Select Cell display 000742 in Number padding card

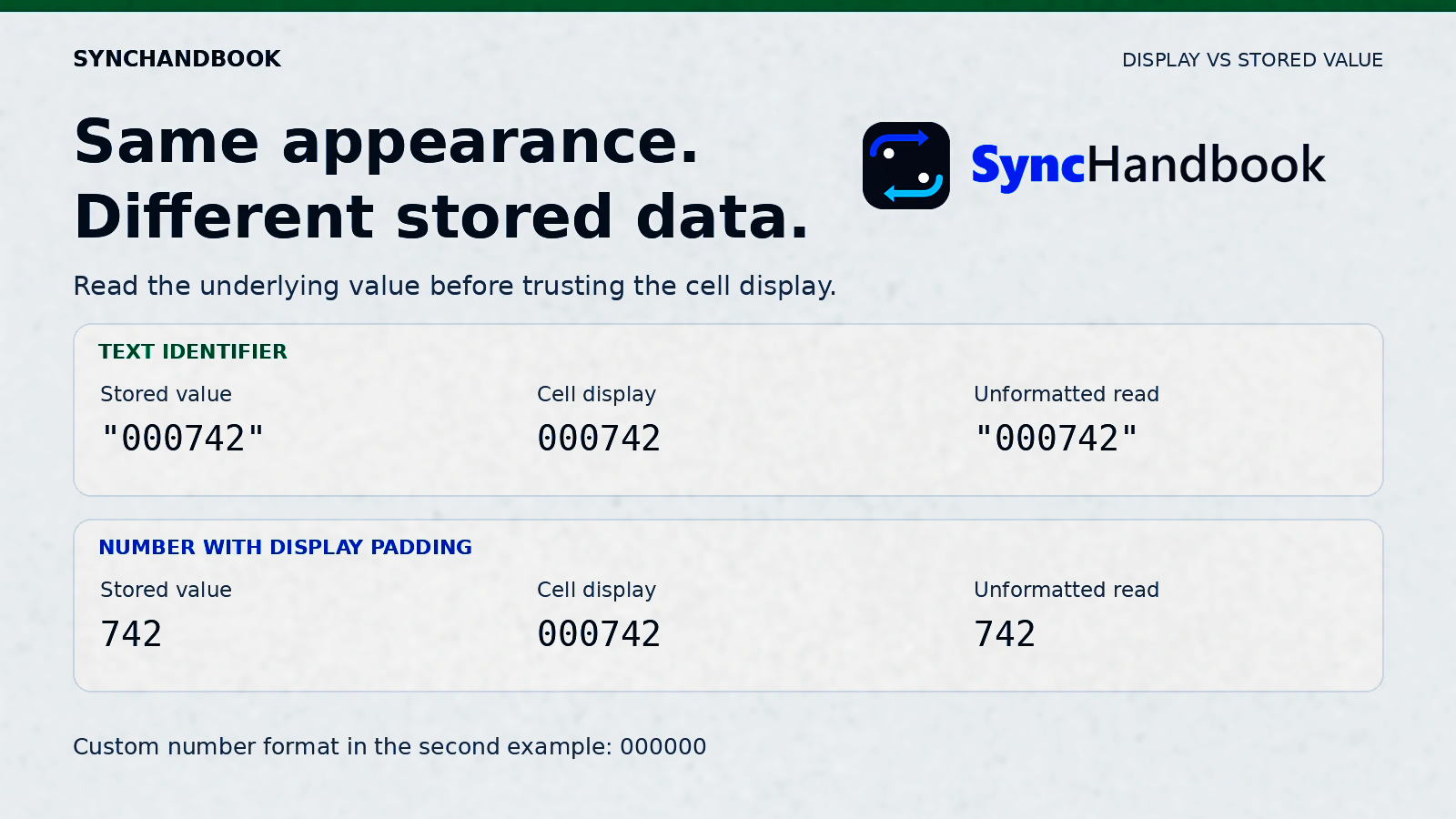599,634
